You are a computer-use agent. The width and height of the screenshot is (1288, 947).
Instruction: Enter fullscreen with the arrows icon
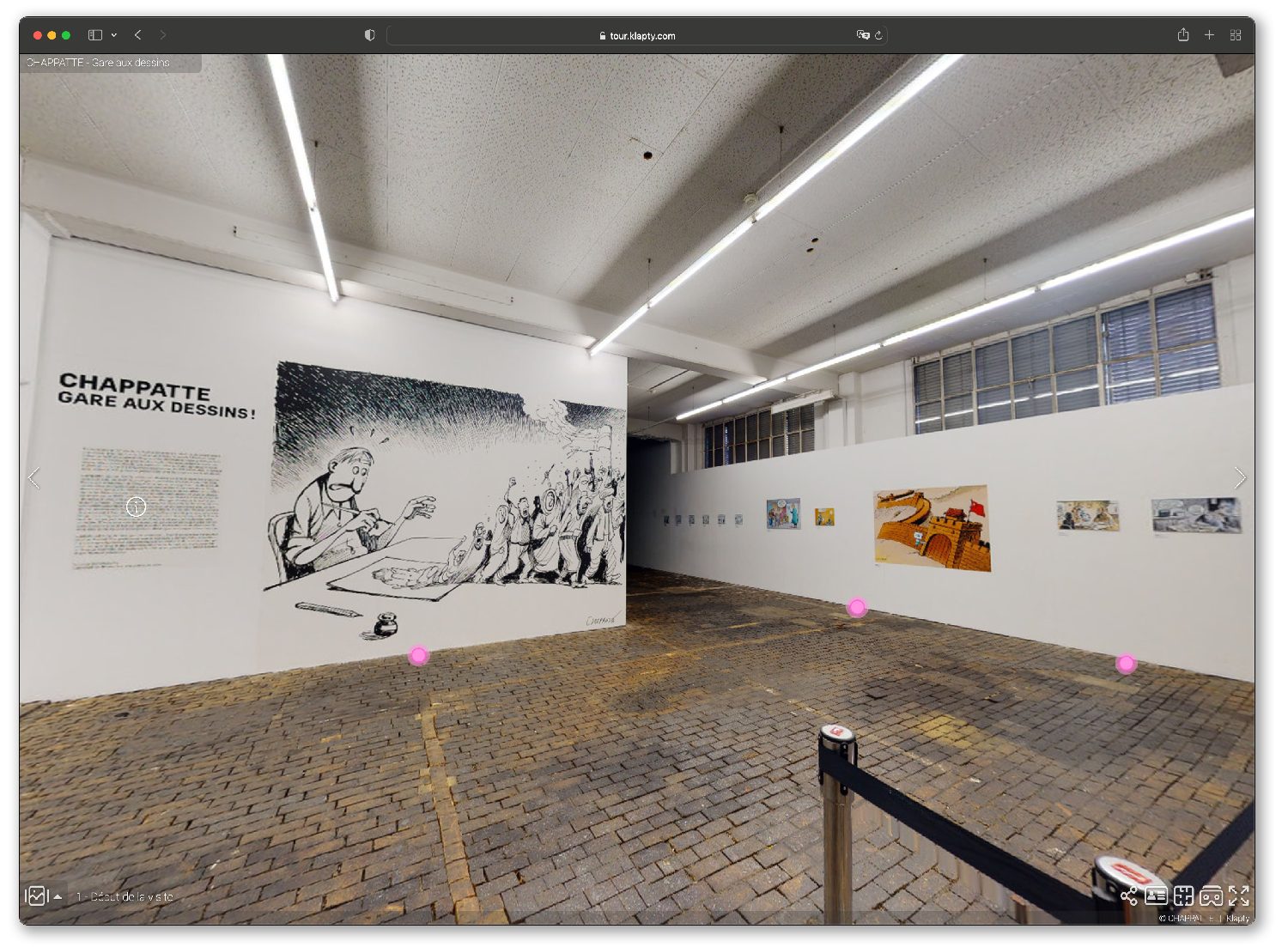(1238, 896)
